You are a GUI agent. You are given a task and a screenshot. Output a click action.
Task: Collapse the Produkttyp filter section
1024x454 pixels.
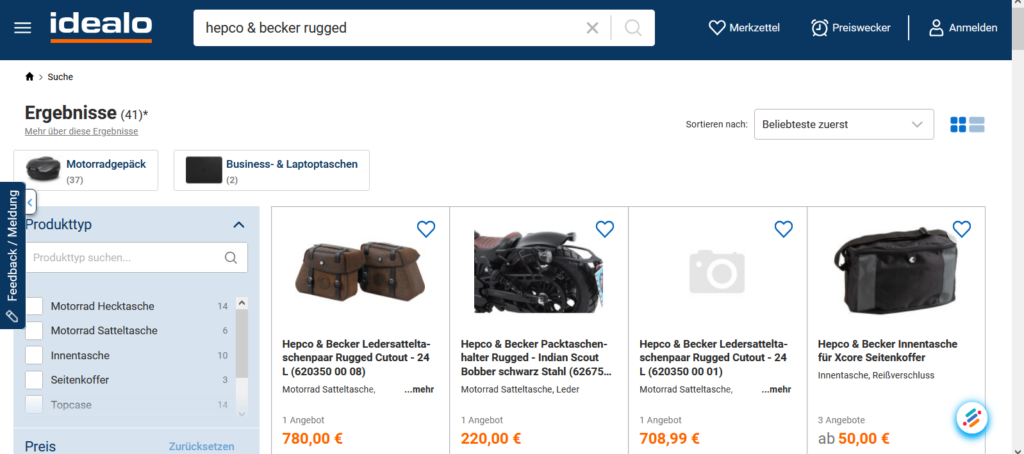pos(239,225)
